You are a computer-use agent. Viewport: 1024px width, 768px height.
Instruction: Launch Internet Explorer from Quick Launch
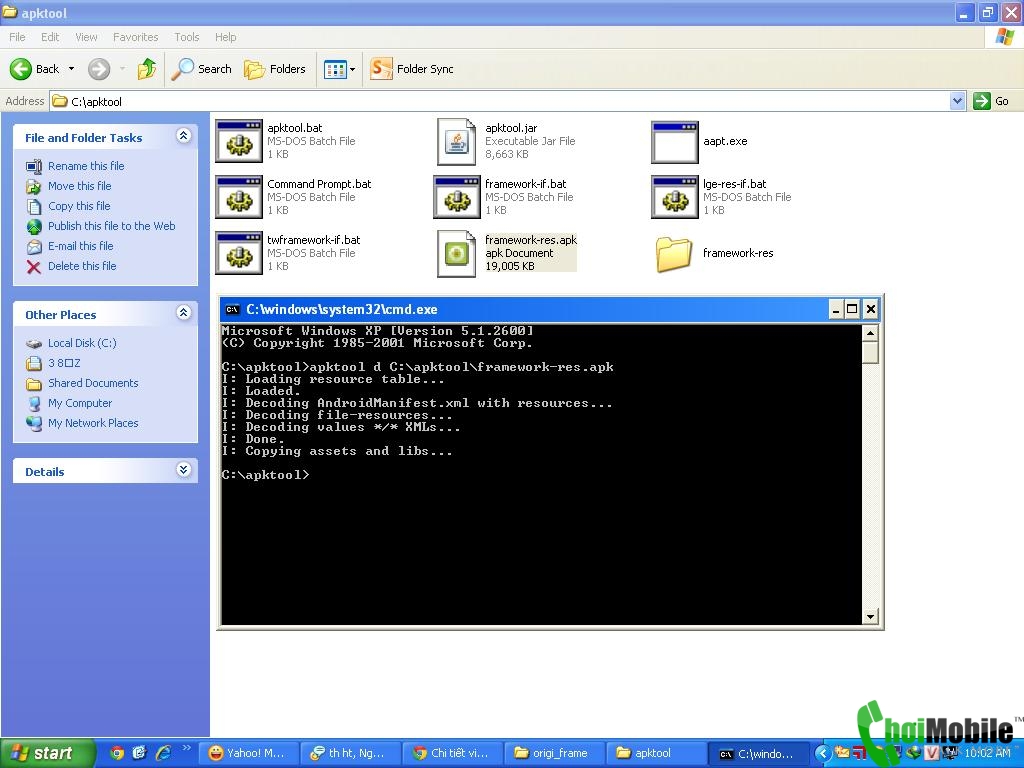[x=163, y=754]
